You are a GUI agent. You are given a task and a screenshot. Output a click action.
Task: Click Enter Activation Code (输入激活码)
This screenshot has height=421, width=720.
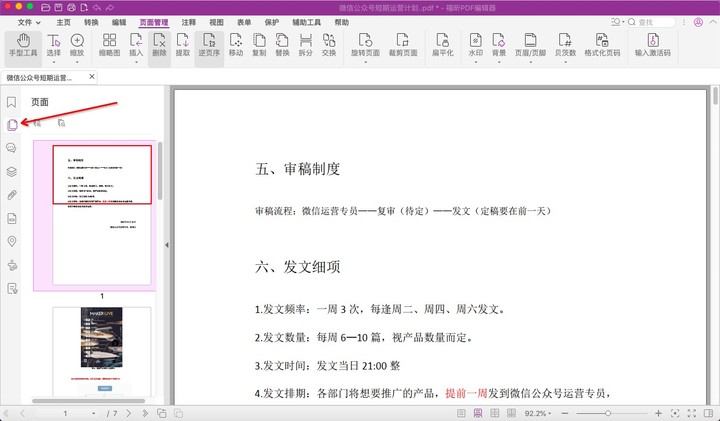(x=652, y=45)
